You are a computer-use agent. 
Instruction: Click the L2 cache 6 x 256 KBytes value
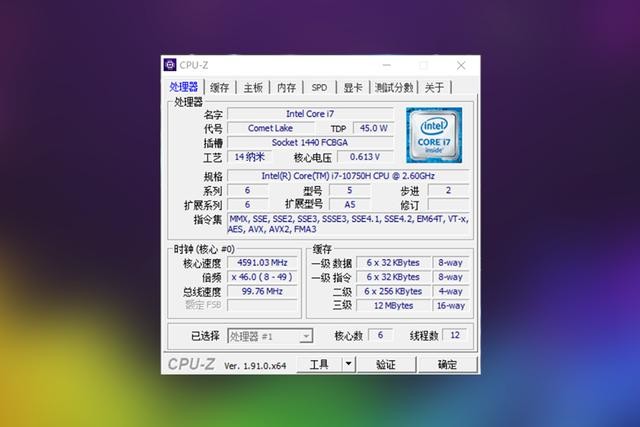tap(393, 291)
